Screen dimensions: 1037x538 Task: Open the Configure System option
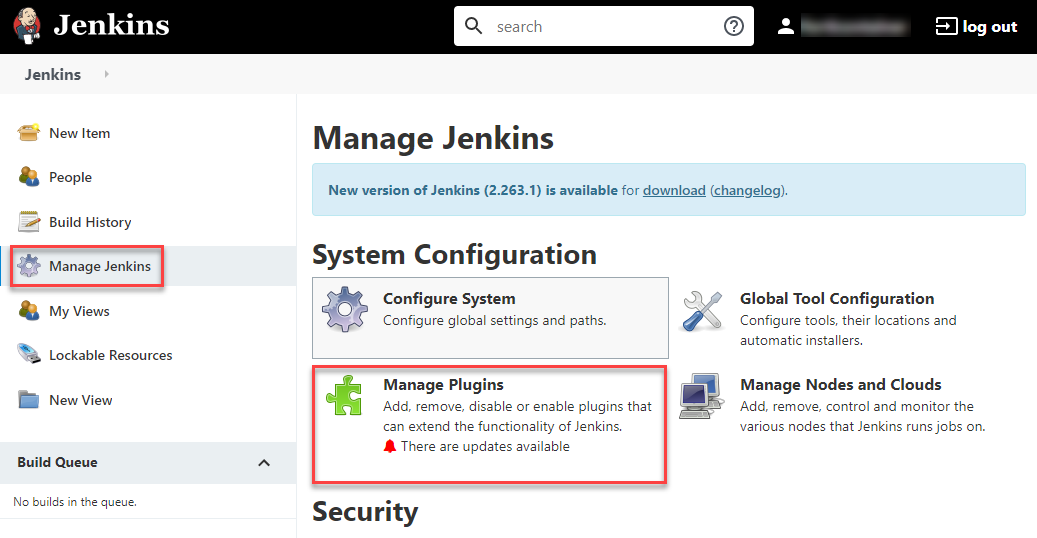tap(449, 299)
